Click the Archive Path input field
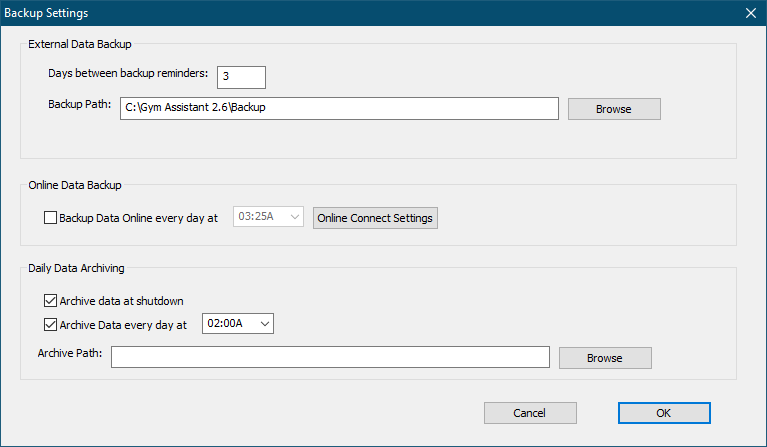The width and height of the screenshot is (767, 447). [x=330, y=357]
